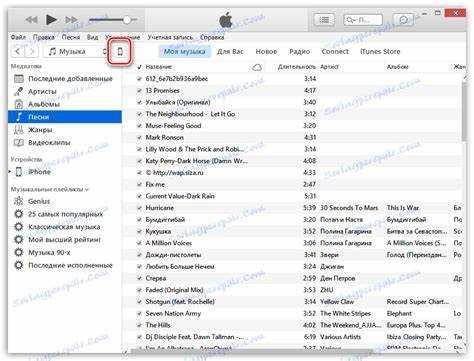Sort by the Альбом column header
The image size is (474, 361).
point(397,67)
